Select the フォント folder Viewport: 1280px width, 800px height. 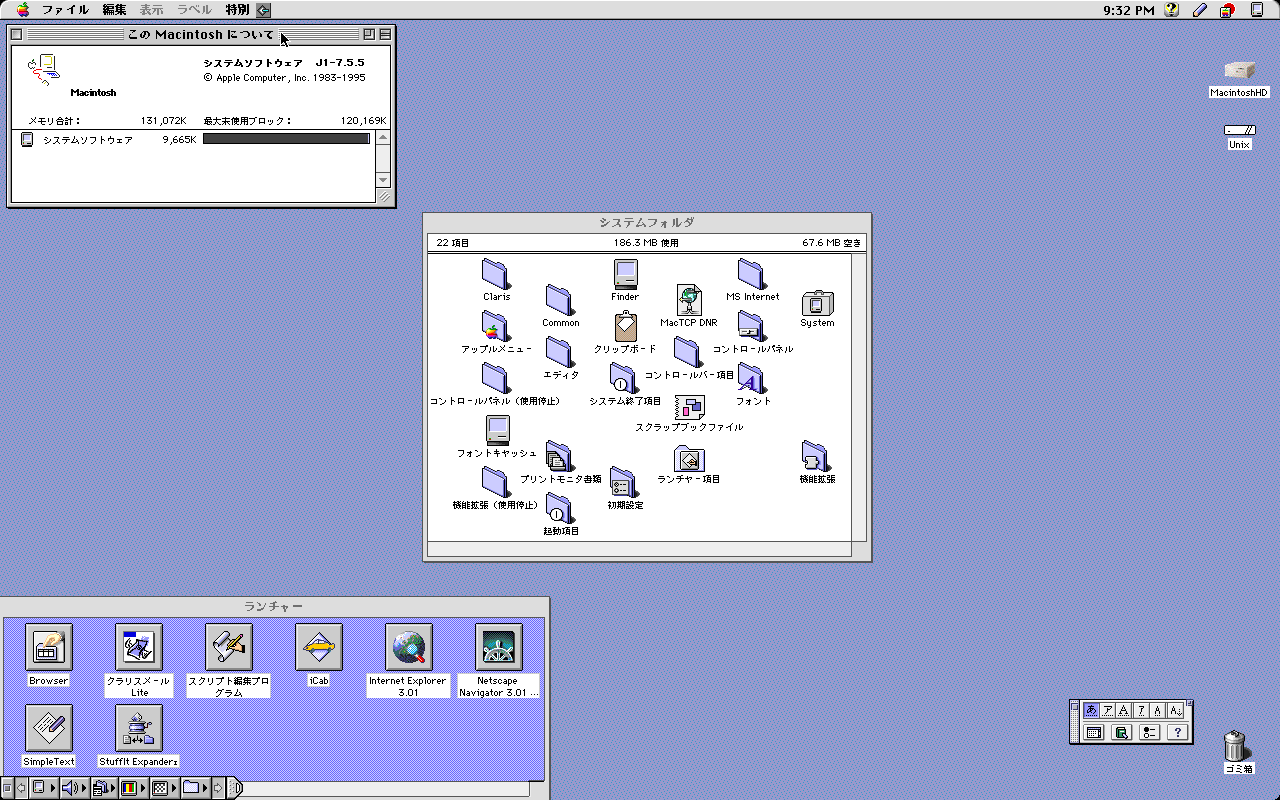pos(752,378)
